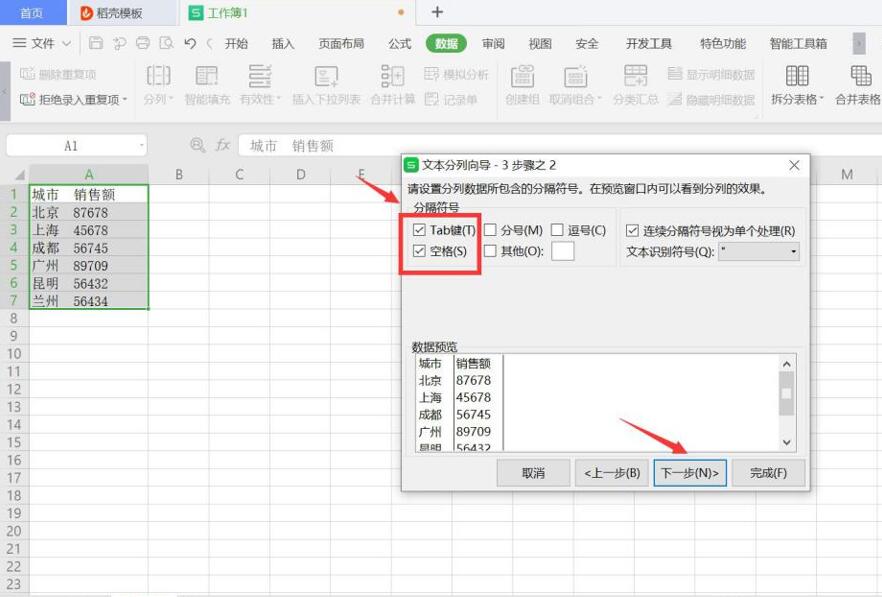Click the 分列 text-to-columns icon
882x597 pixels.
[x=158, y=75]
